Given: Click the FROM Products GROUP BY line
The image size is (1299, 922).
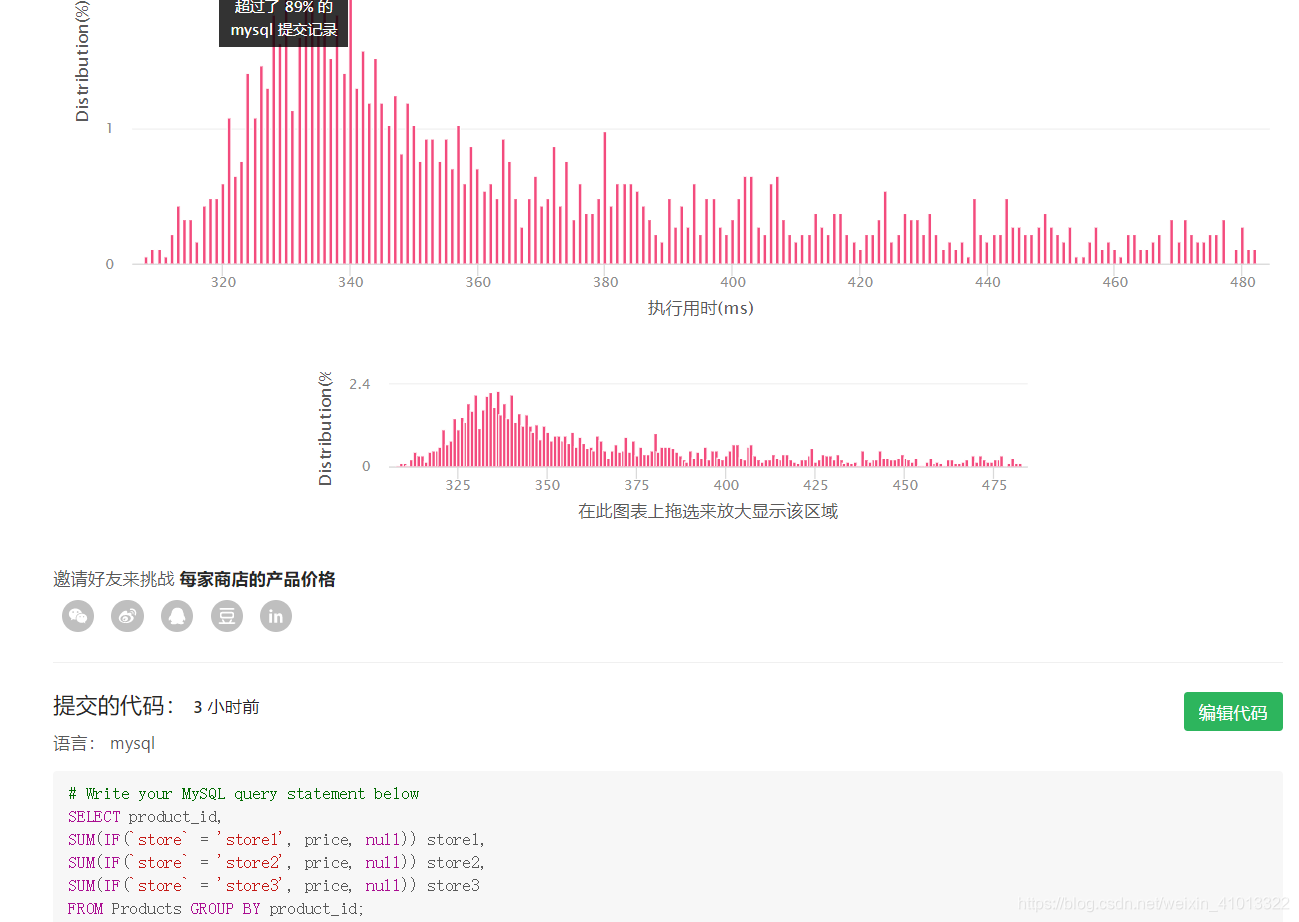Looking at the screenshot, I should coord(216,908).
